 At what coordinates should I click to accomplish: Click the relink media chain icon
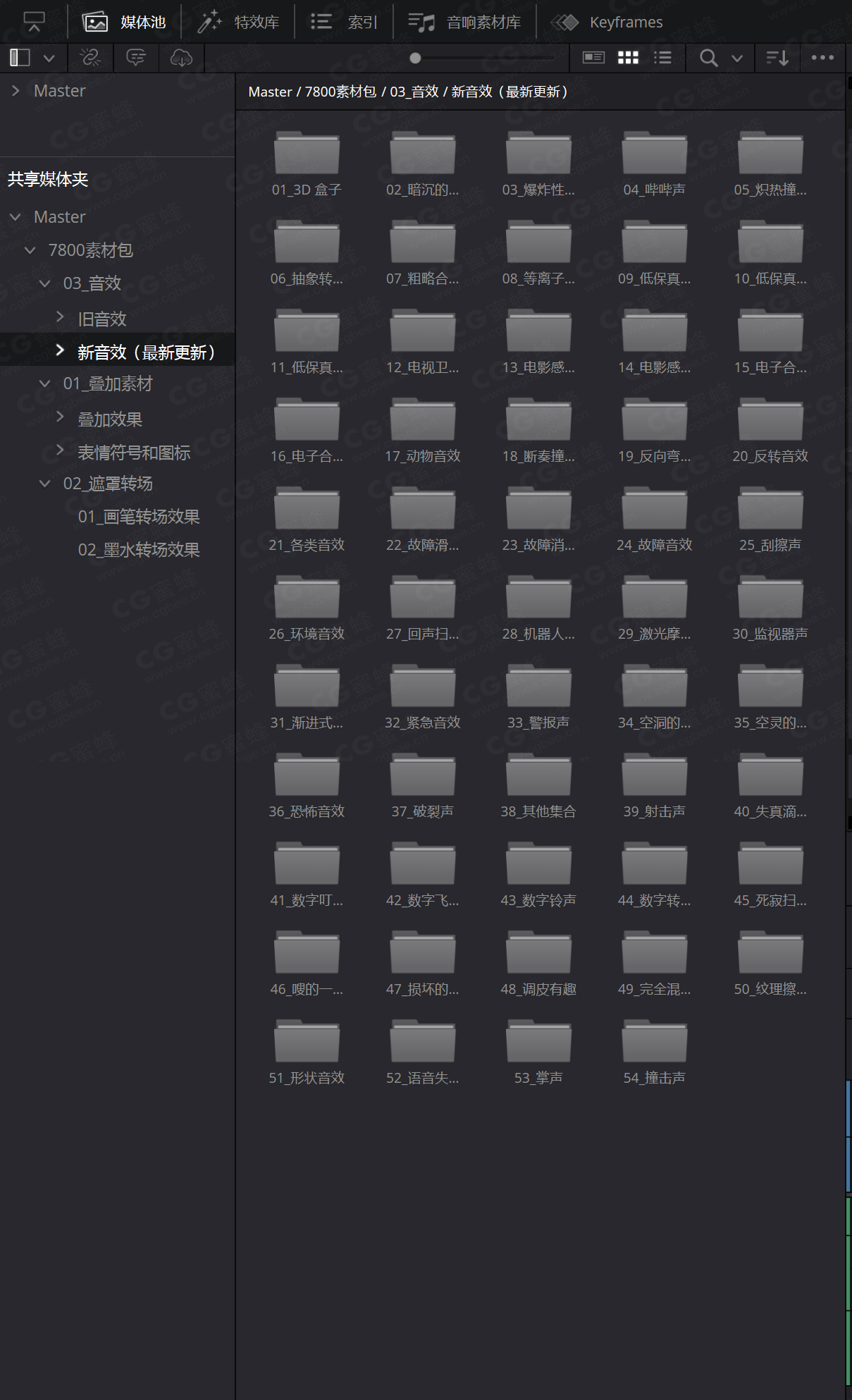pos(90,57)
